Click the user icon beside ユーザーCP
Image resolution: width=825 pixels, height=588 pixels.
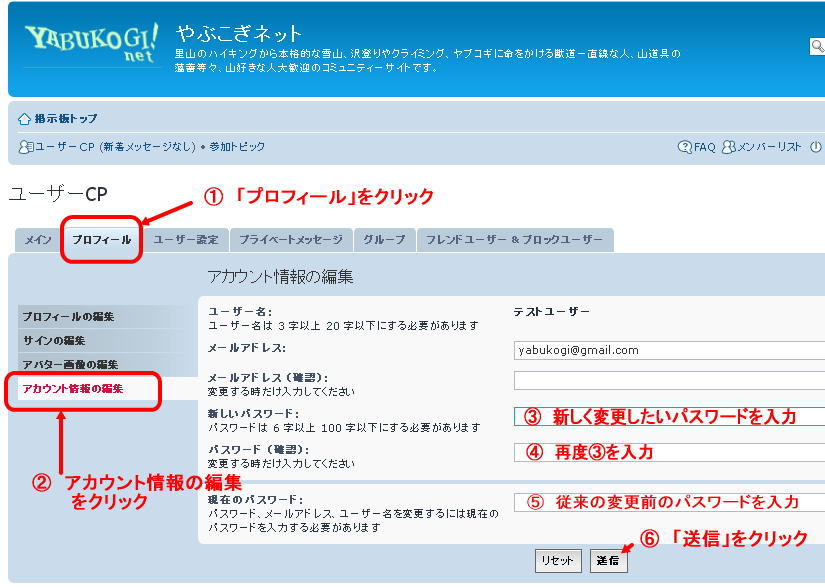[25, 147]
